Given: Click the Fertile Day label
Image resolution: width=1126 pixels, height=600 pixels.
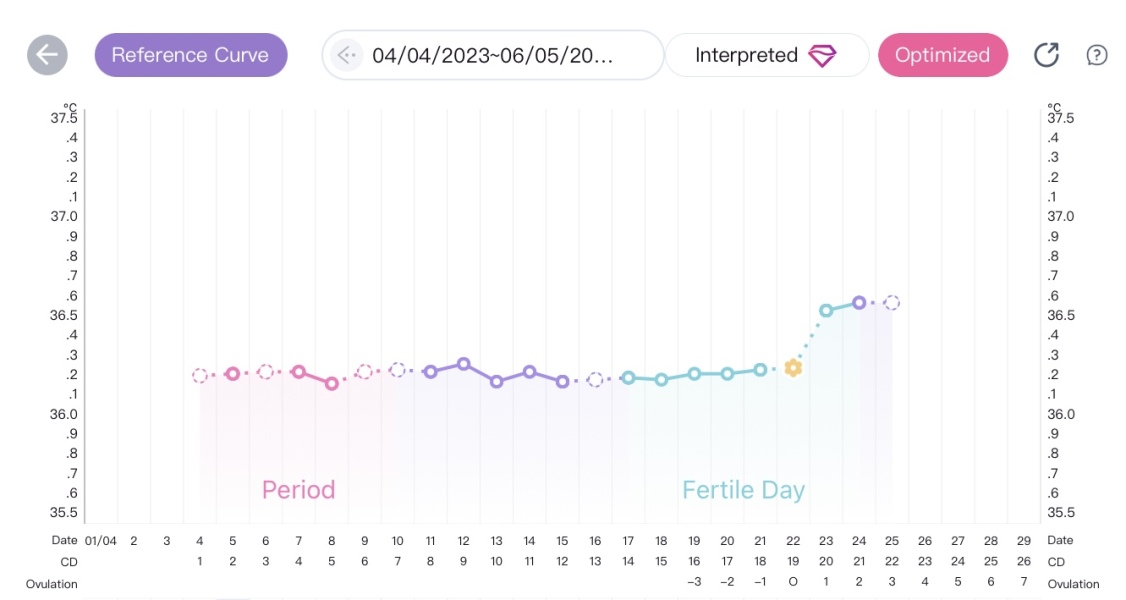Looking at the screenshot, I should [x=743, y=490].
